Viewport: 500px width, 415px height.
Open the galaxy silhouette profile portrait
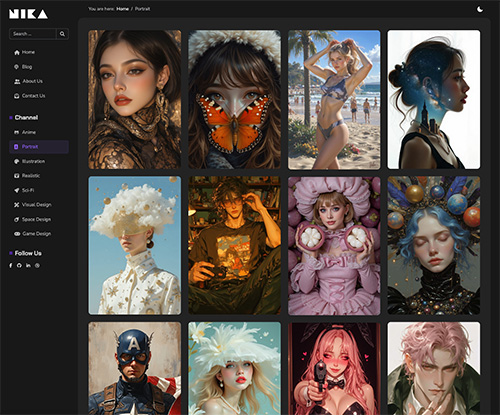[x=434, y=99]
